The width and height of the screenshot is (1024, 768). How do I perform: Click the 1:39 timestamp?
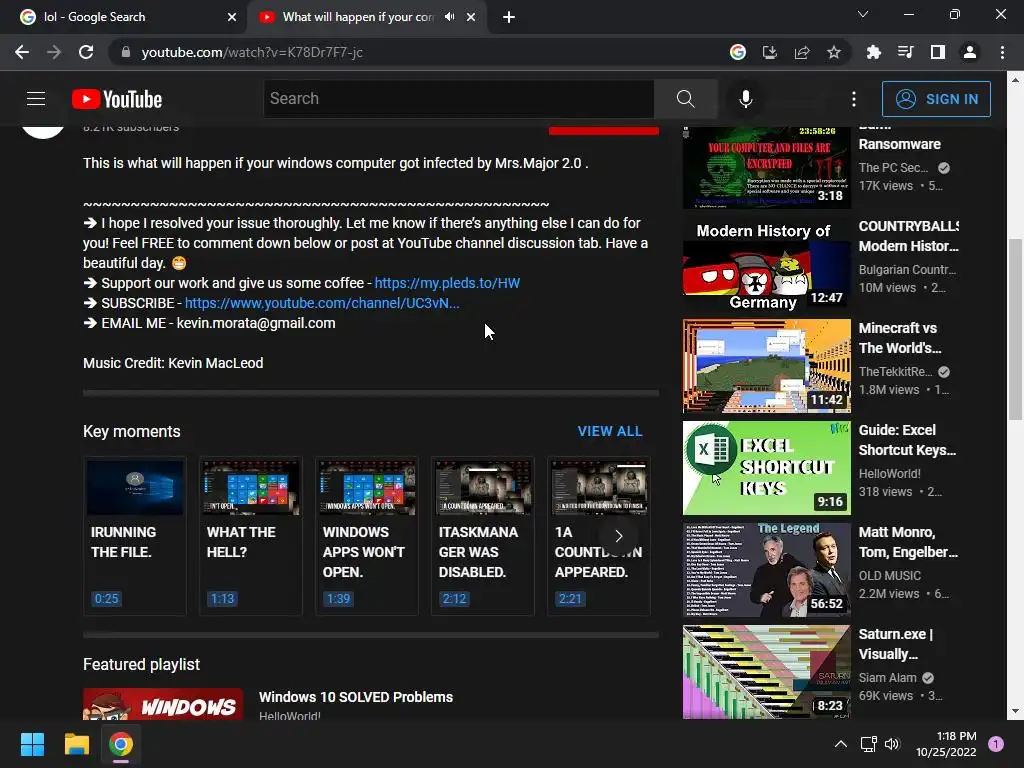(x=338, y=598)
